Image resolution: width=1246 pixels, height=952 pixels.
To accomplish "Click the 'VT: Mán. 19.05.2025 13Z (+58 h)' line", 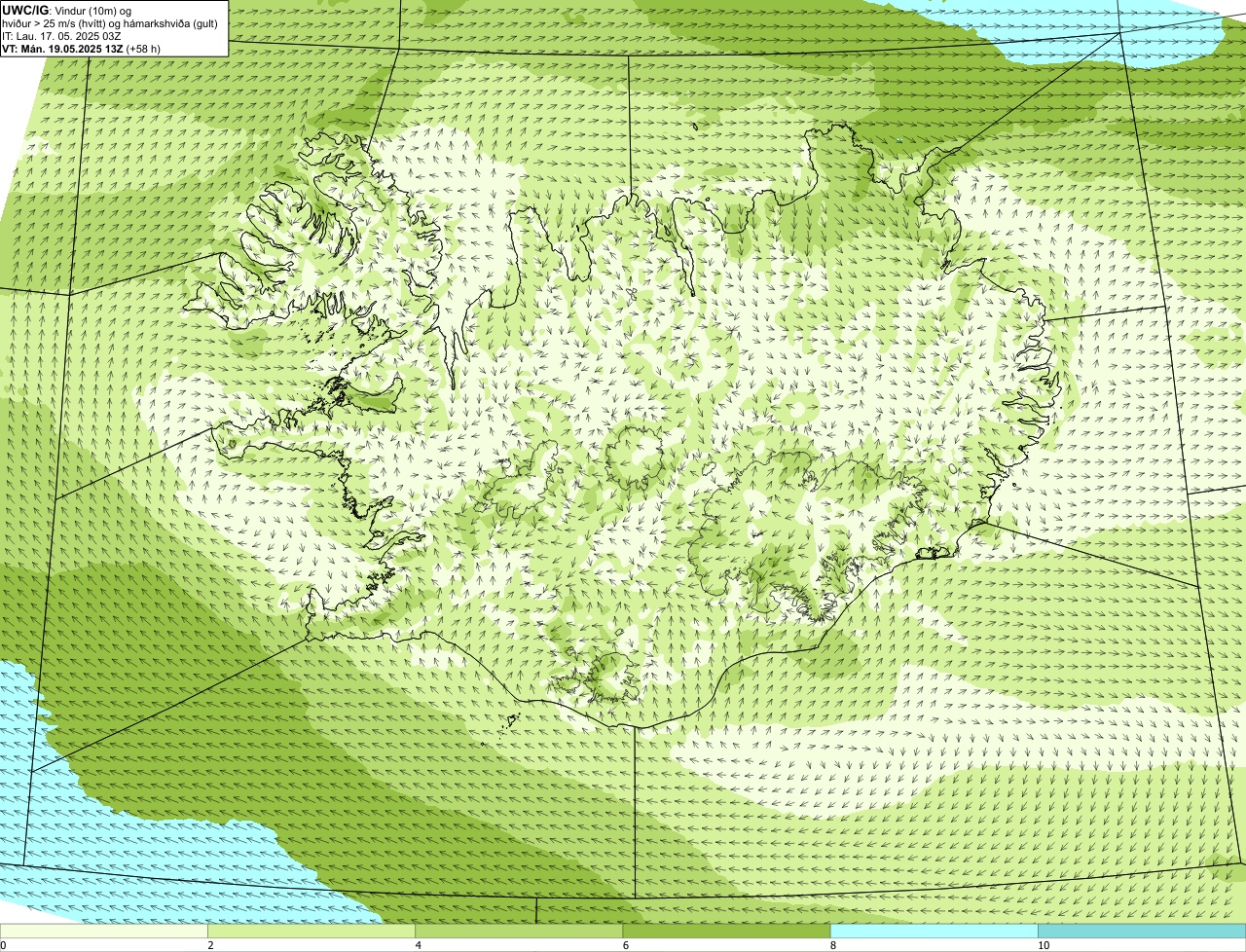I will 81,48.
